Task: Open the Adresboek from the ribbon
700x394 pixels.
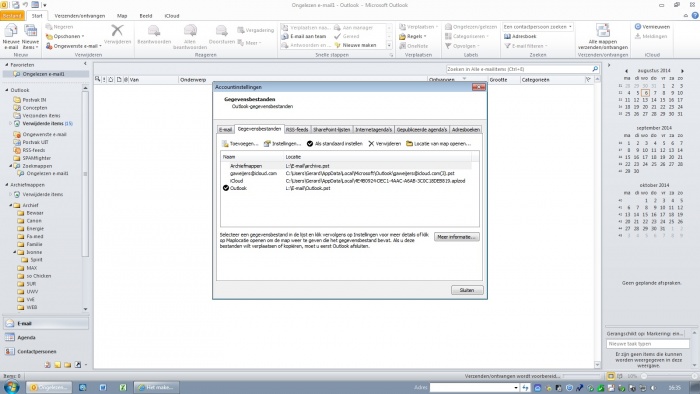Action: pos(520,36)
